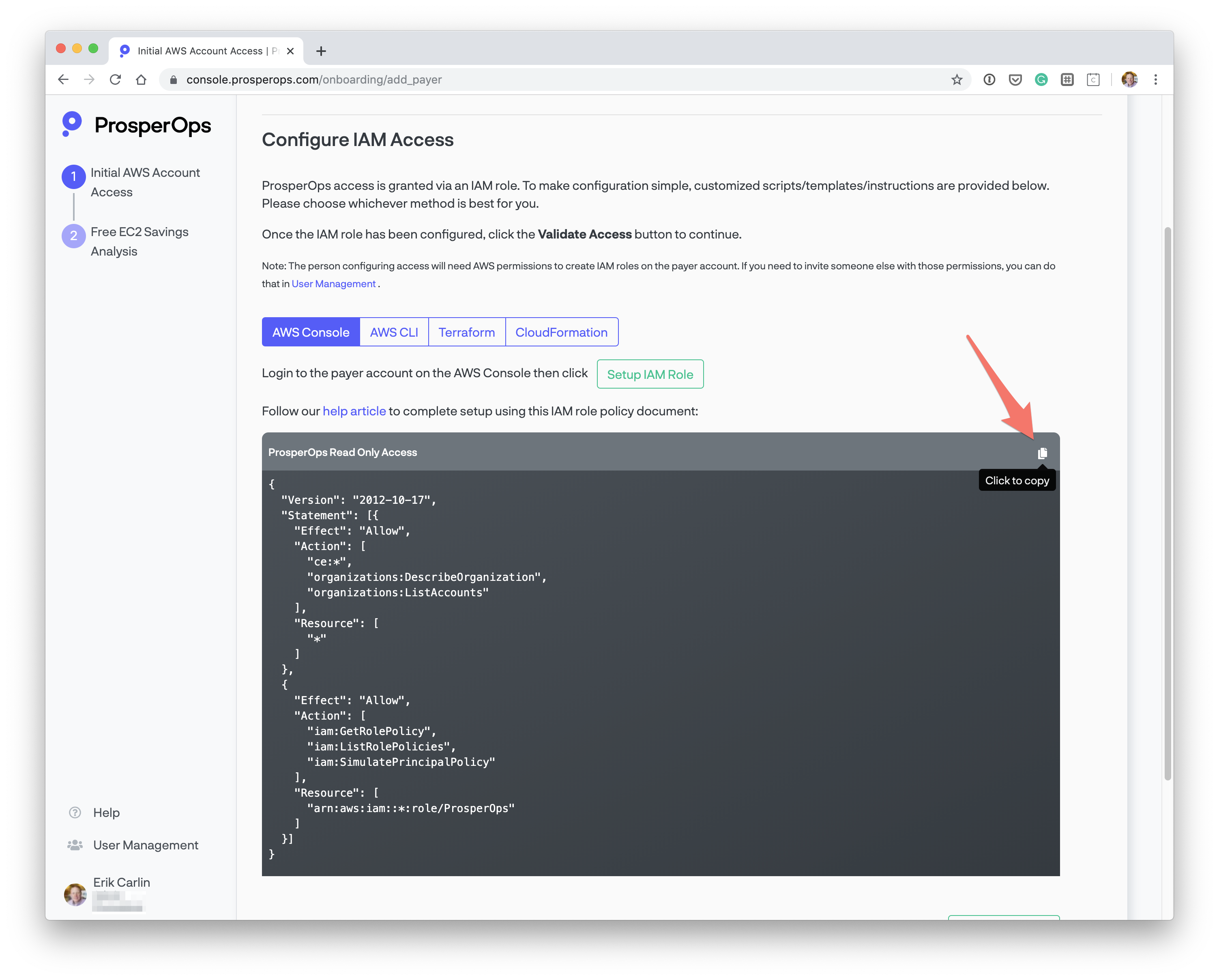This screenshot has height=980, width=1219.
Task: Click the "Version": "2012-10-17" line
Action: pos(359,500)
